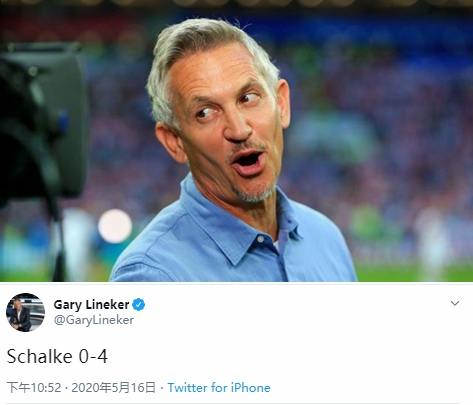Click the Gary Lineker display name
Viewport: 473px width, 405px height.
click(91, 304)
